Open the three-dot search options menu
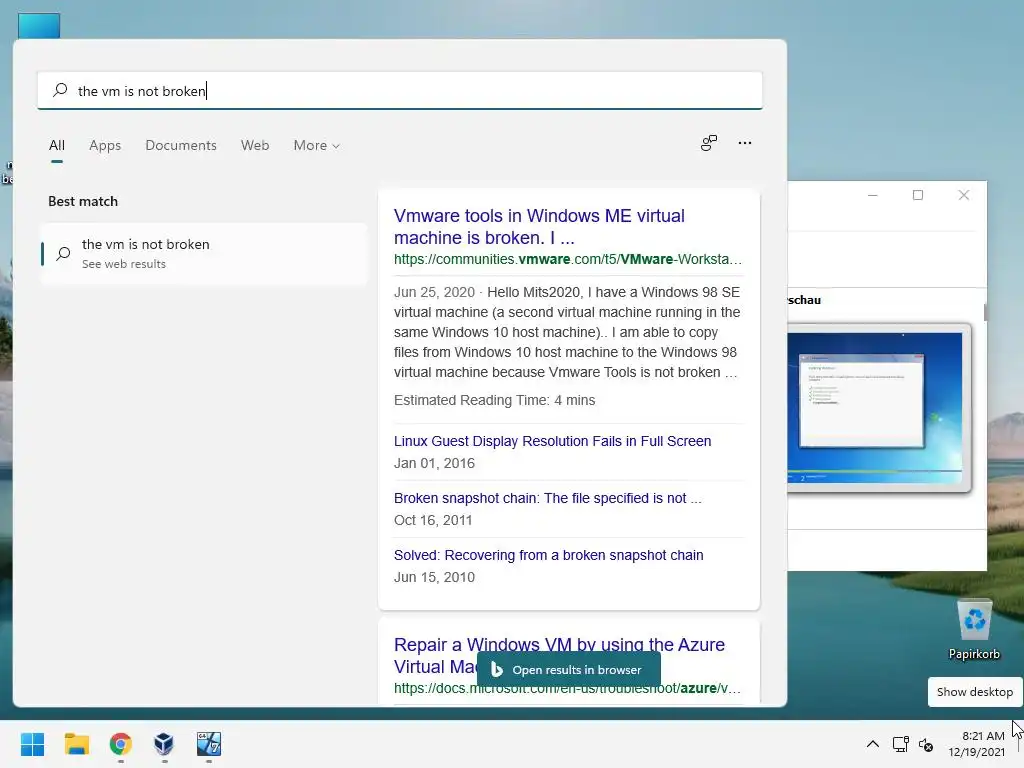The width and height of the screenshot is (1024, 768). (x=744, y=143)
